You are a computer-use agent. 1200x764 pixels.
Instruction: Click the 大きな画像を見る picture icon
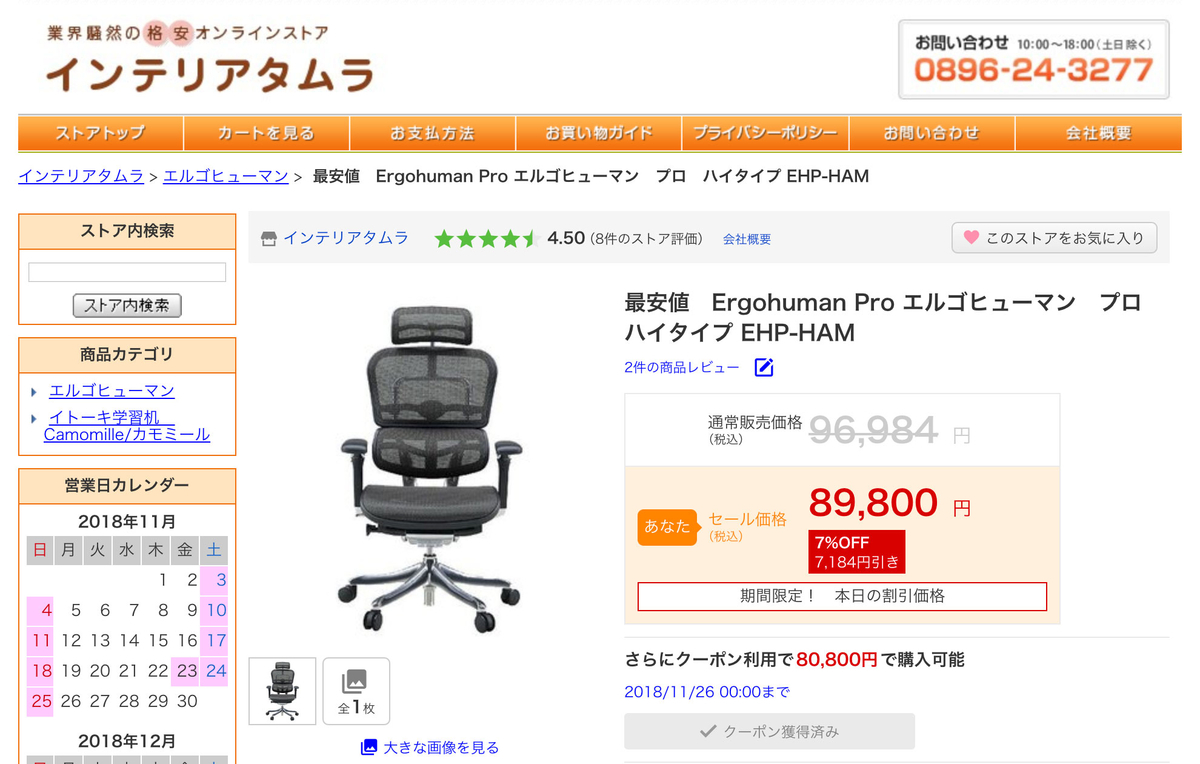point(369,747)
